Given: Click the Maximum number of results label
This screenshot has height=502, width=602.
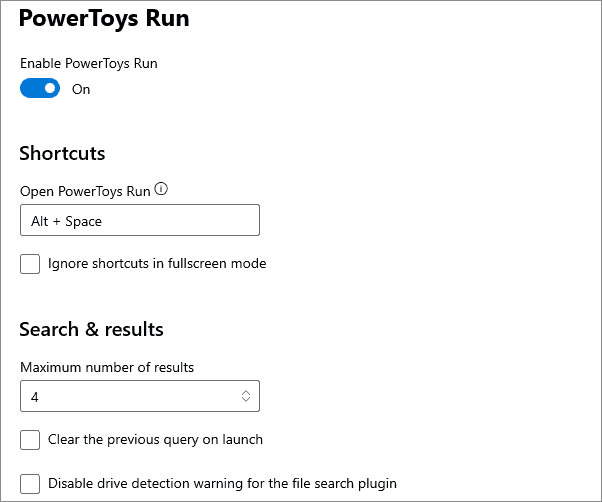Looking at the screenshot, I should tap(107, 367).
